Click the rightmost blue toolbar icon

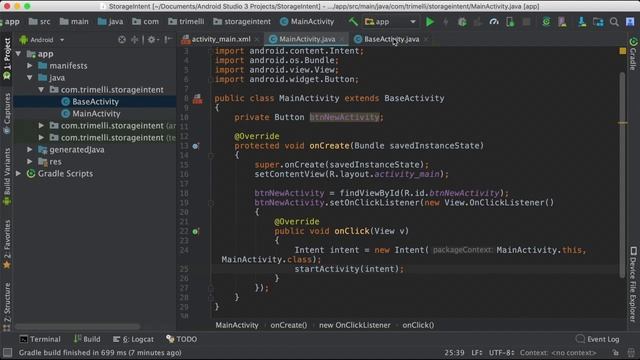click(x=630, y=22)
